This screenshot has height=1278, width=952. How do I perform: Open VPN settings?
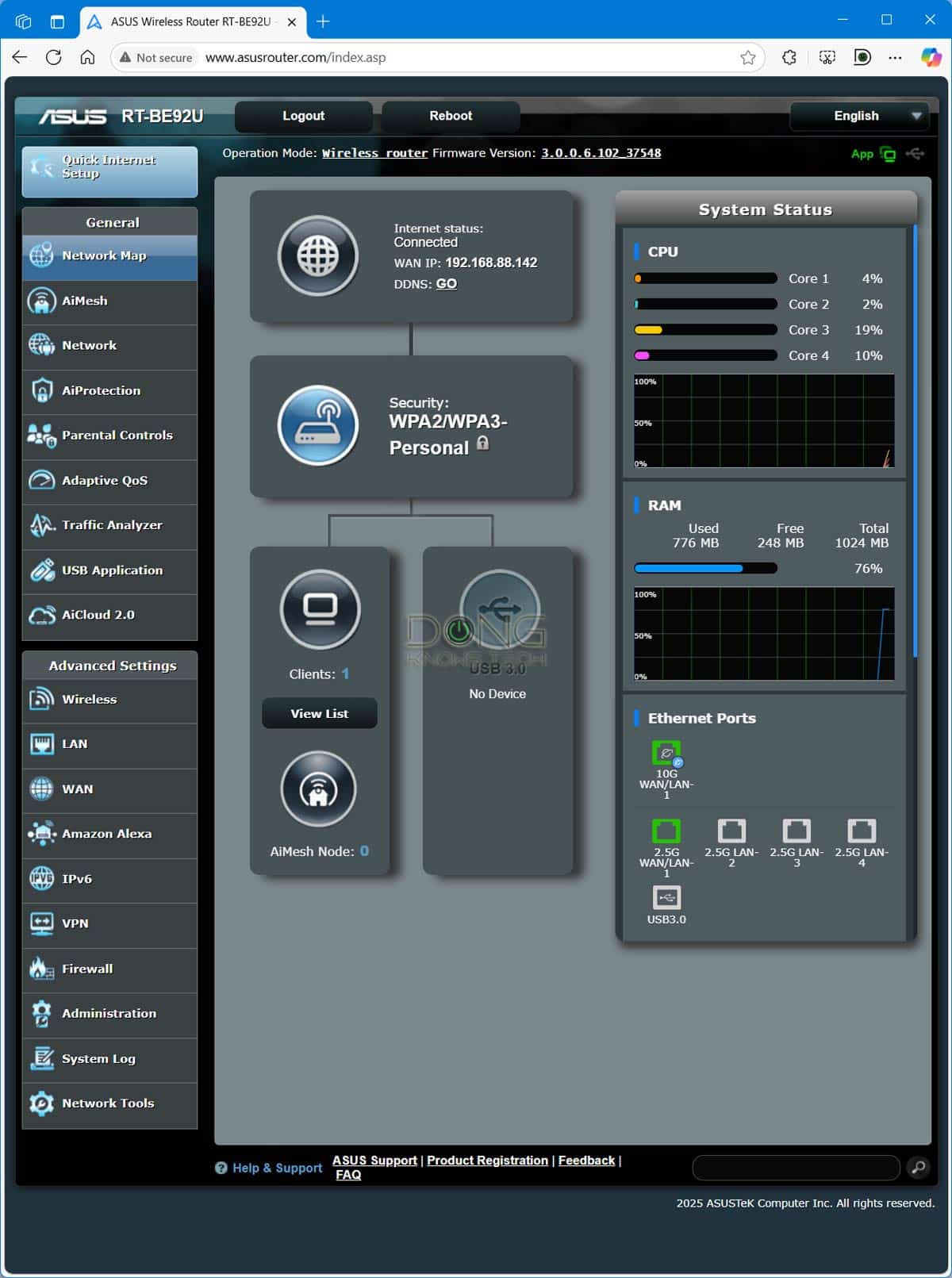(109, 924)
